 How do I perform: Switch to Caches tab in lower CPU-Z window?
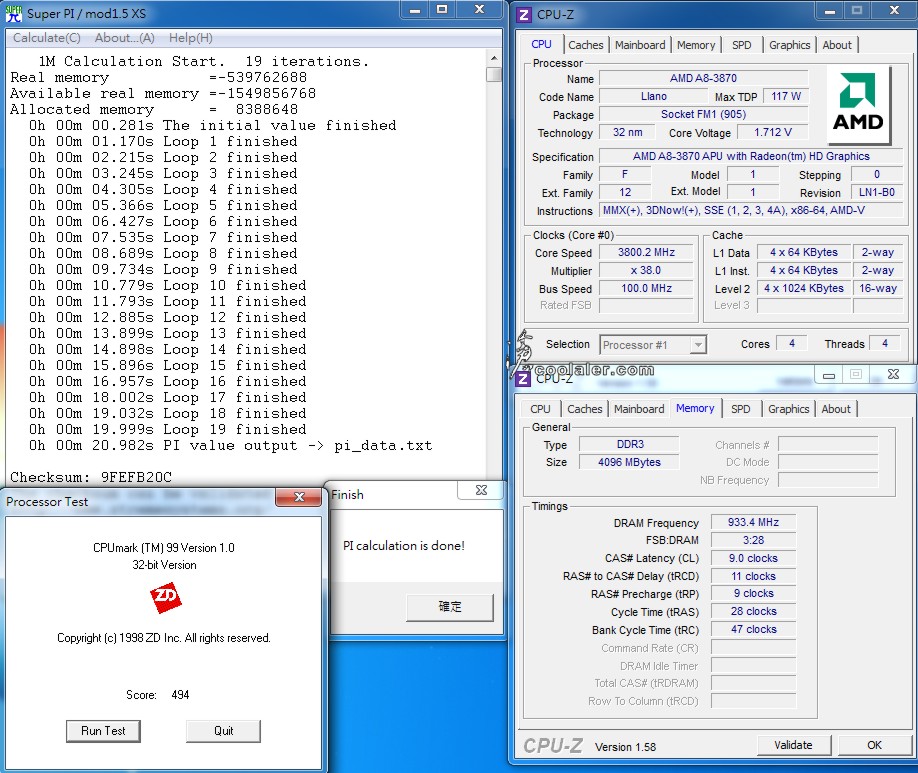point(585,409)
